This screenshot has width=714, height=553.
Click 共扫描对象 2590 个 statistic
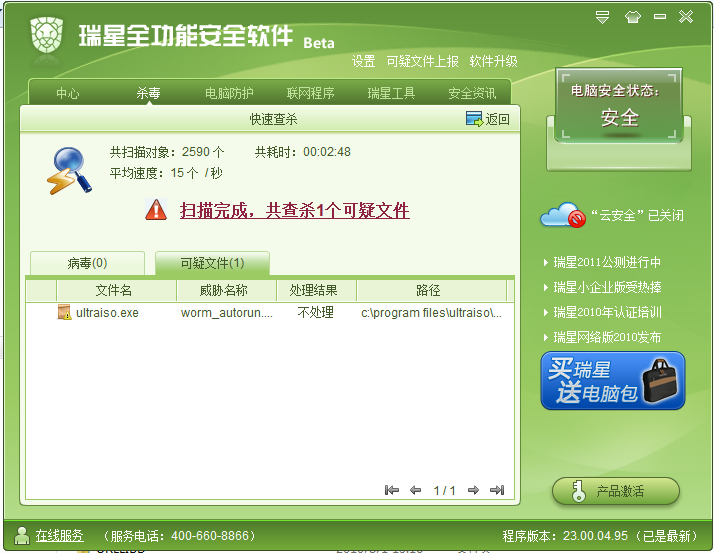click(x=167, y=152)
